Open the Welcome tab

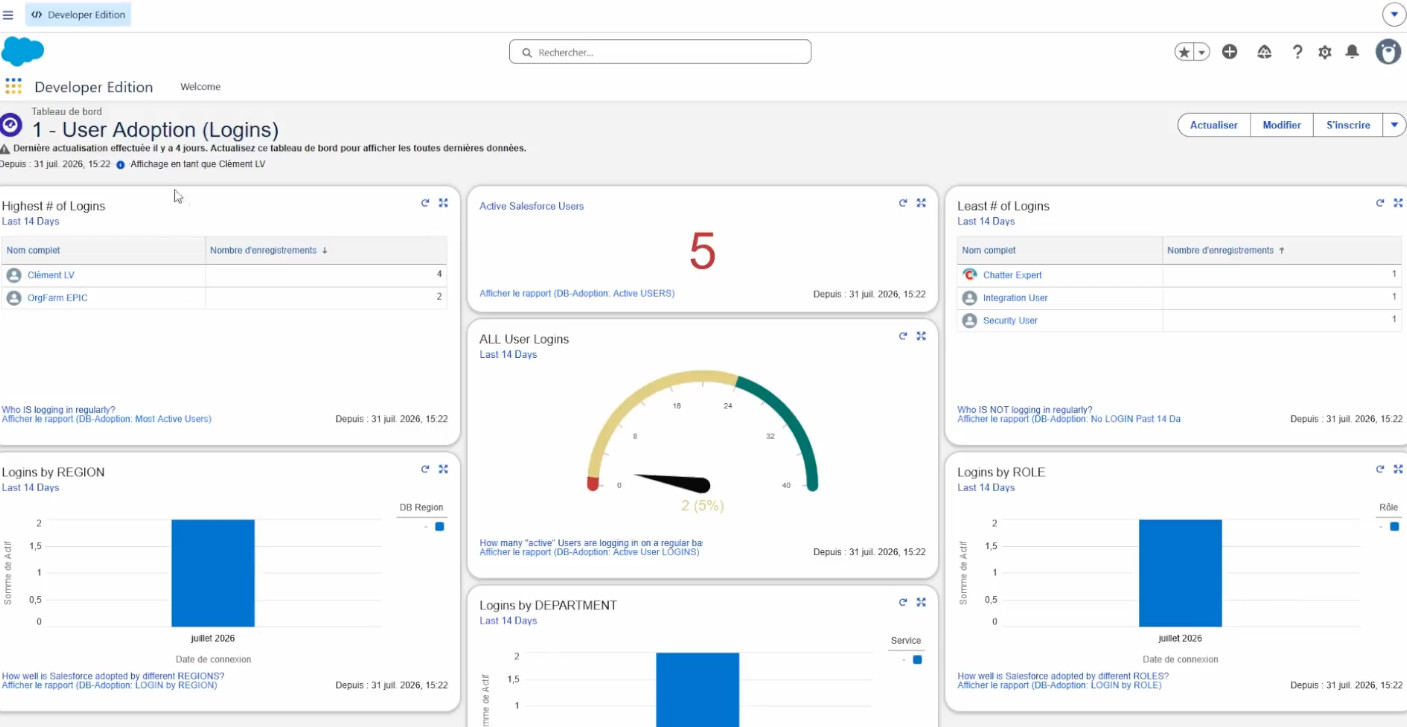coord(200,87)
